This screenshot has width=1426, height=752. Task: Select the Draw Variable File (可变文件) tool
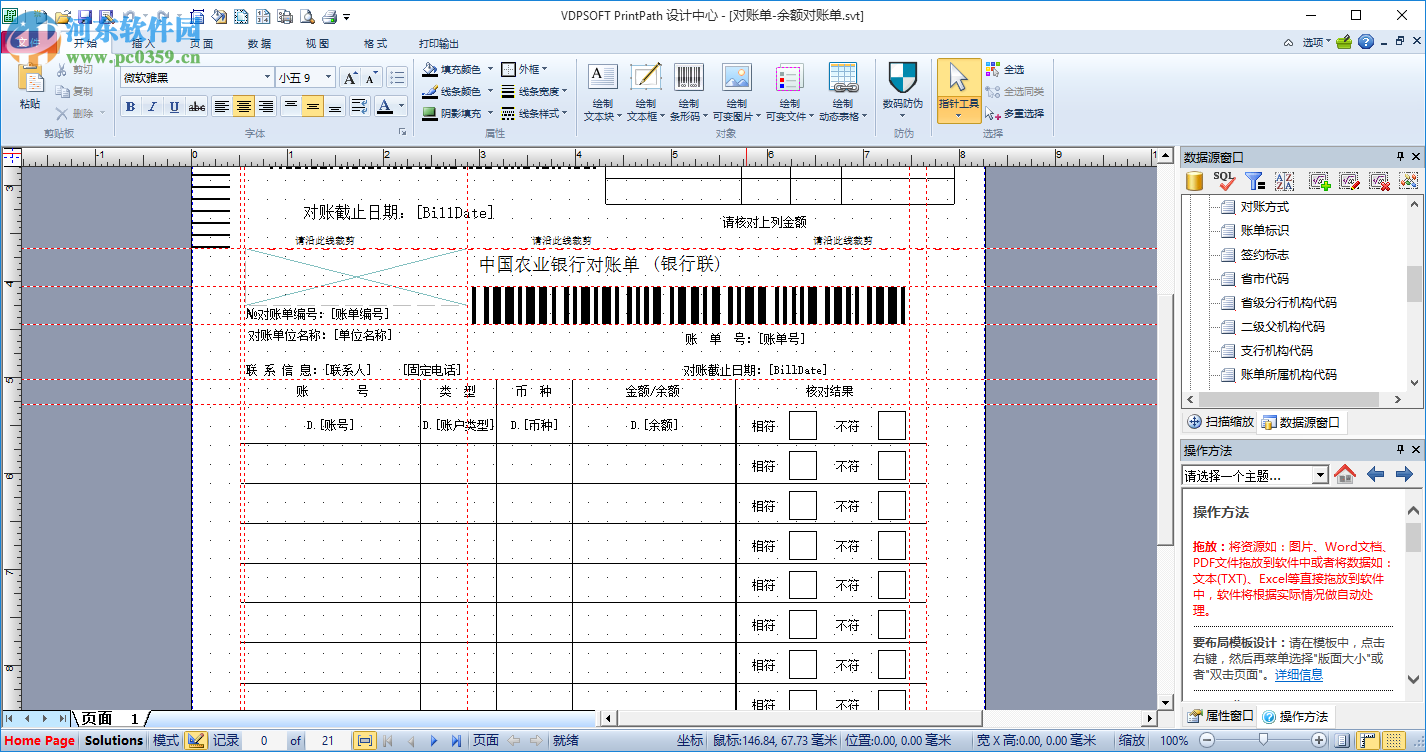pos(789,92)
